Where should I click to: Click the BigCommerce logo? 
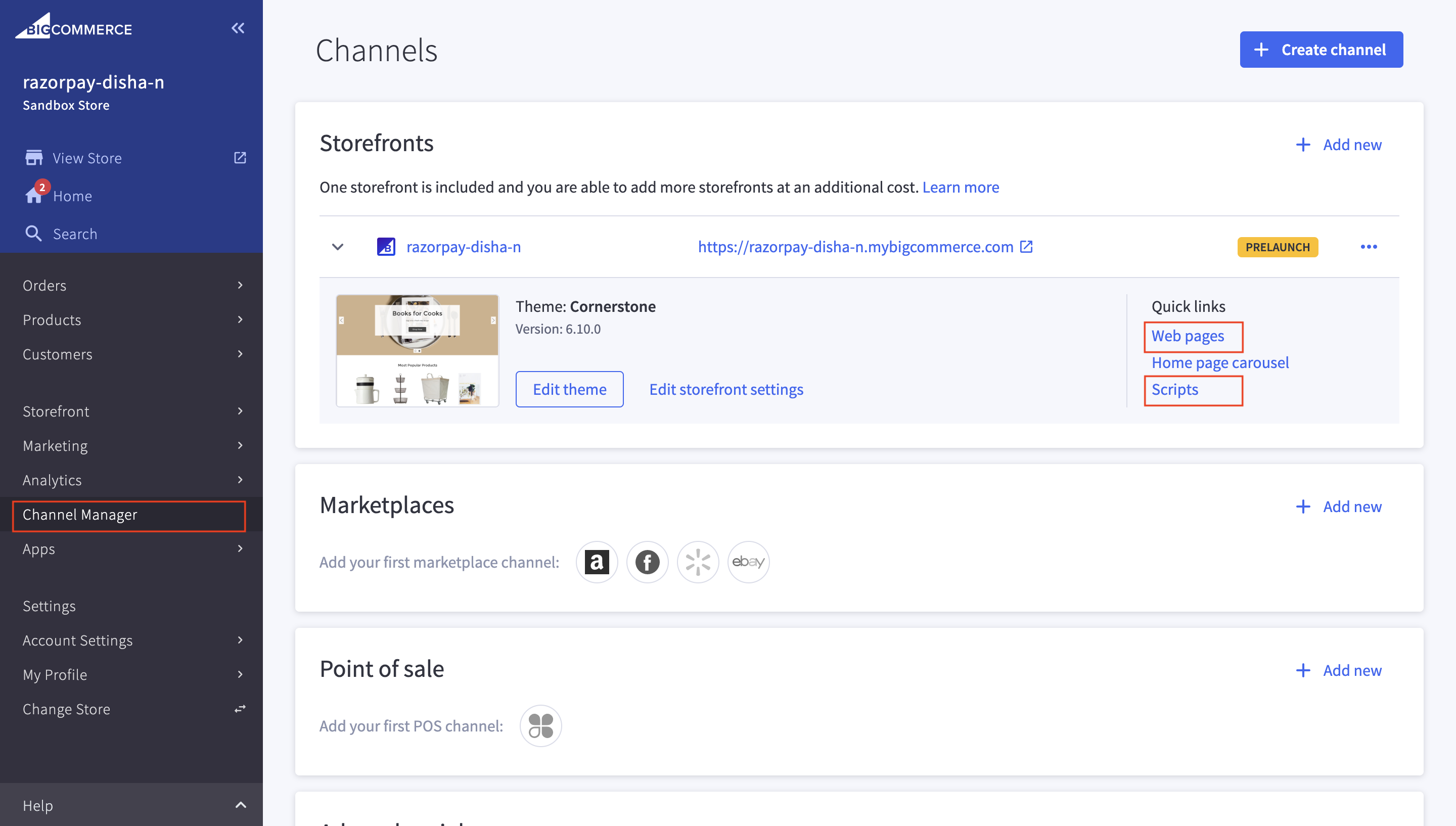pyautogui.click(x=73, y=26)
